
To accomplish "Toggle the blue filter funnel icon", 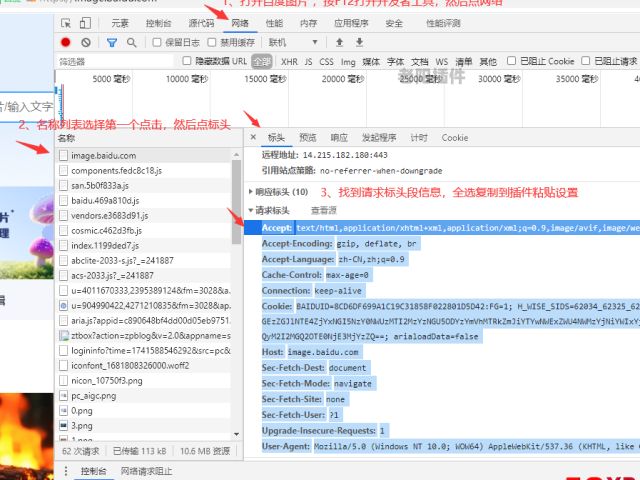I will point(112,42).
